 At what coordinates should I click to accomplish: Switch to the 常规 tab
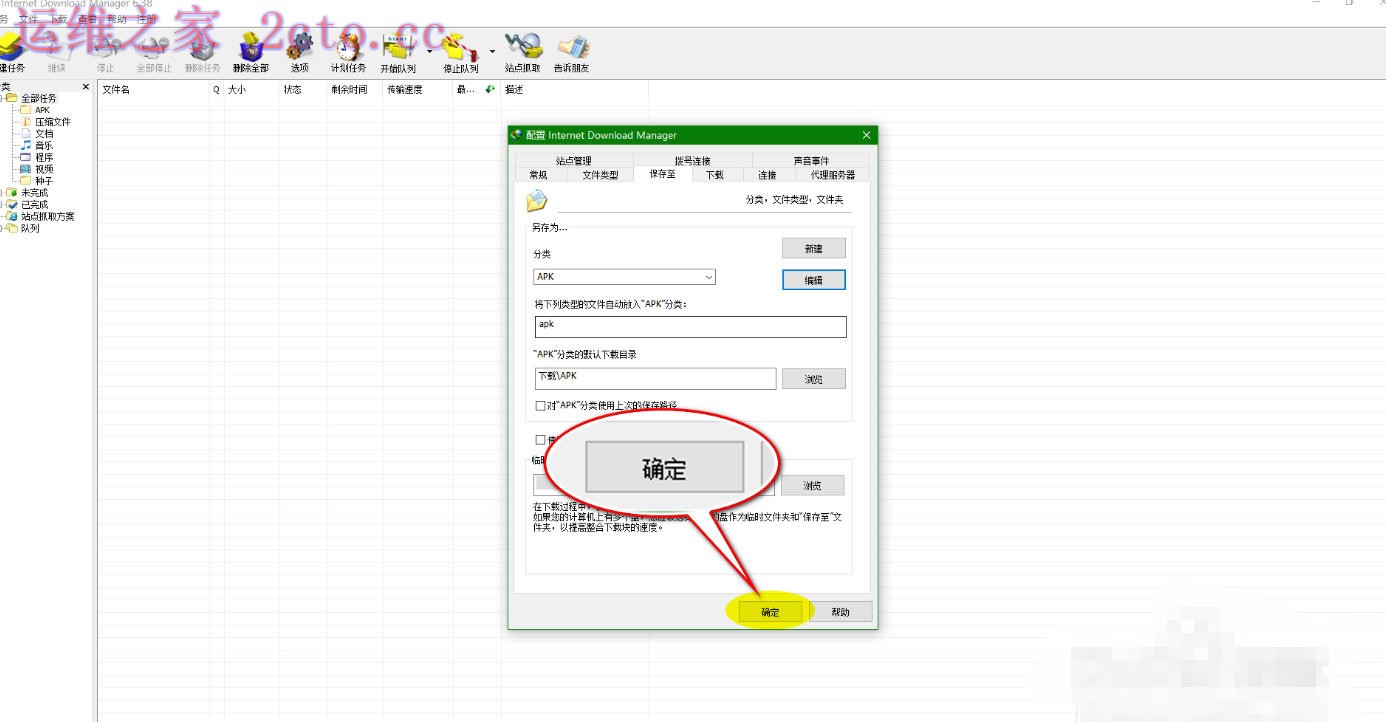tap(538, 175)
